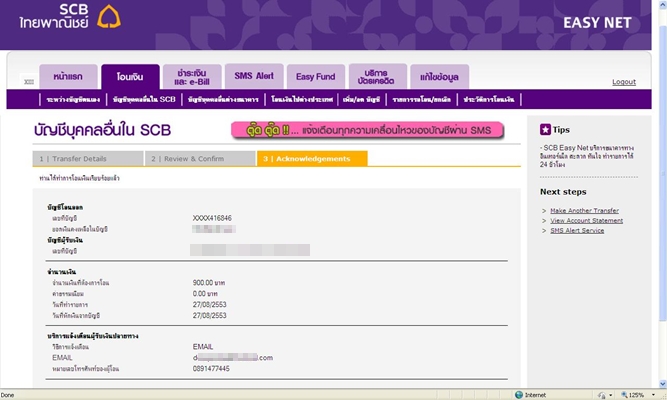The image size is (667, 400).
Task: Open the บริการบัตรเครดิต credit card tab
Action: coord(378,77)
